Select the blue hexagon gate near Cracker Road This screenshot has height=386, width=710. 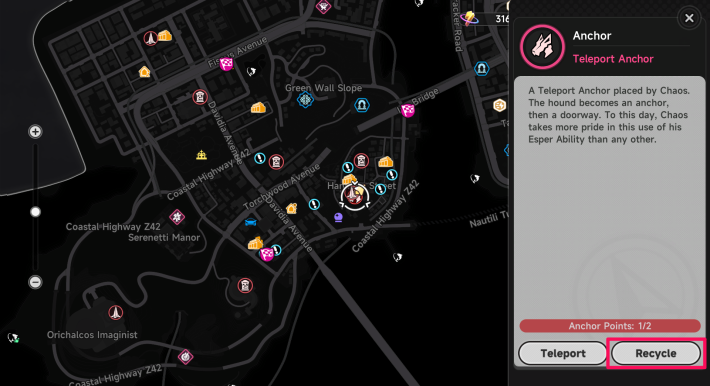click(481, 69)
